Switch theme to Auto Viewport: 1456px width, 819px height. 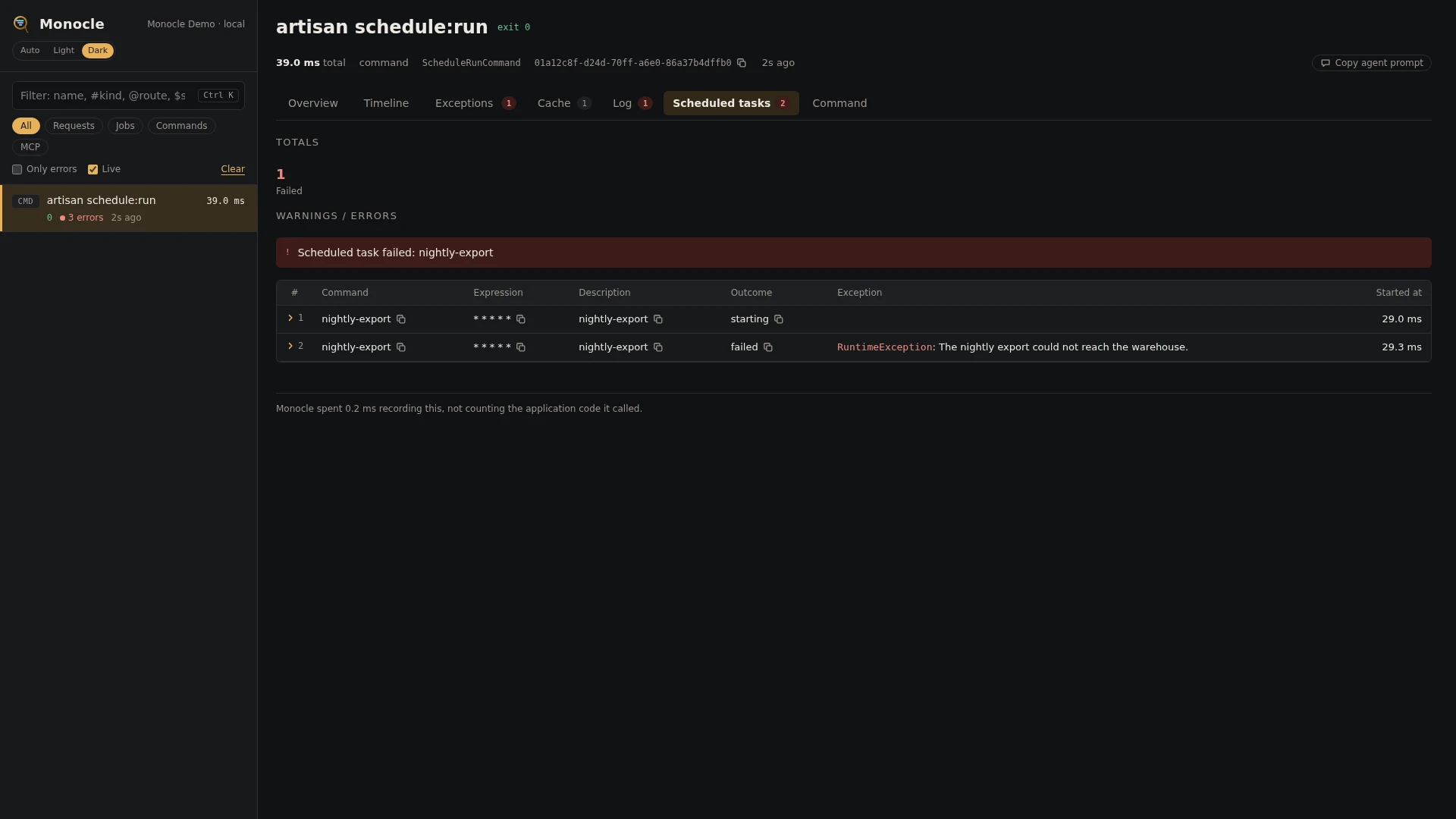tap(30, 51)
